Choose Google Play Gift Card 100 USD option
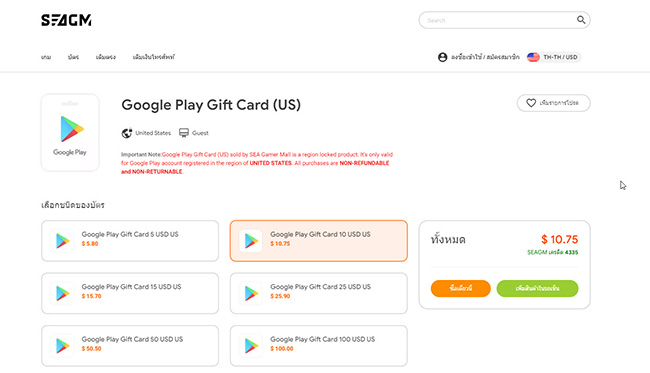This screenshot has height=373, width=650. tap(319, 346)
